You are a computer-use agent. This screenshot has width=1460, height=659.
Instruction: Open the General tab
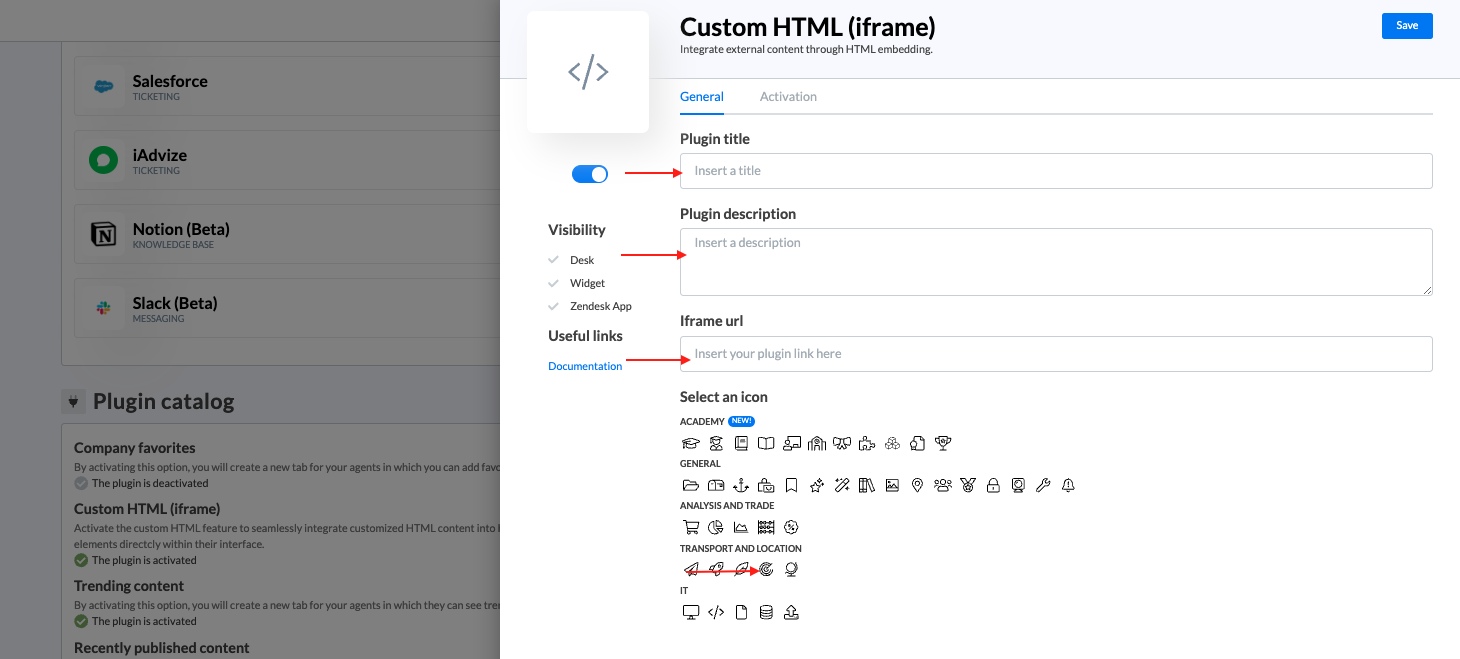point(701,97)
